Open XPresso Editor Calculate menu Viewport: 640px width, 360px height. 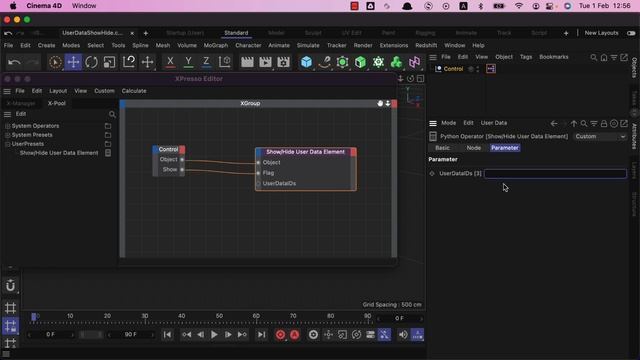tap(134, 91)
